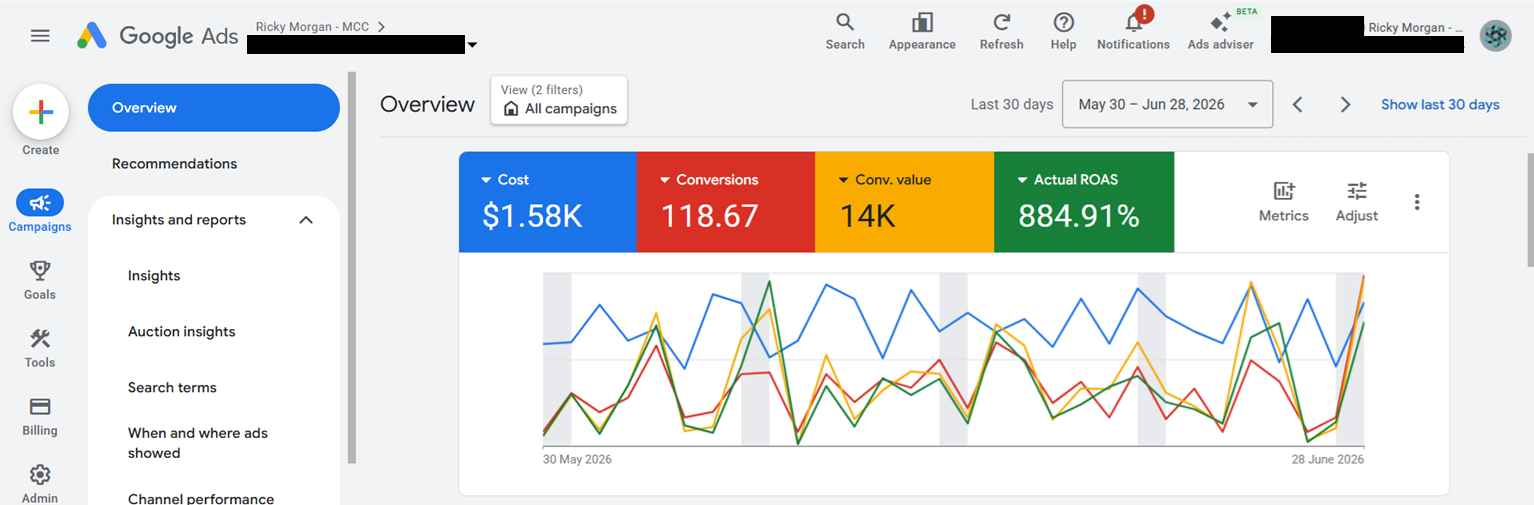Open the Insights page

pyautogui.click(x=154, y=276)
